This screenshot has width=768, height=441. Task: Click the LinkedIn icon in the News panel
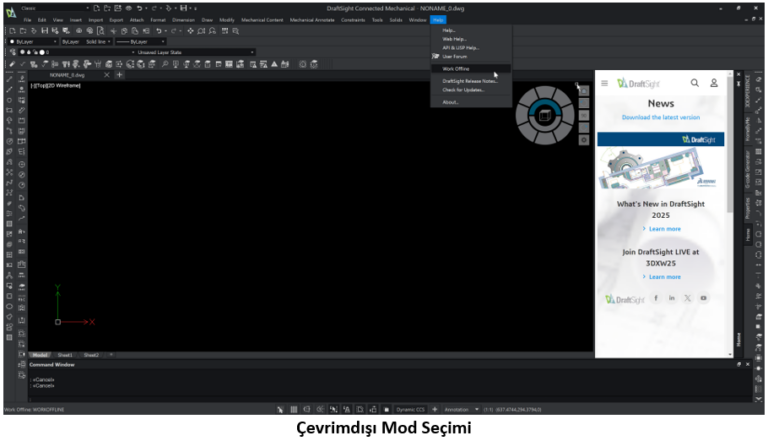coord(672,298)
